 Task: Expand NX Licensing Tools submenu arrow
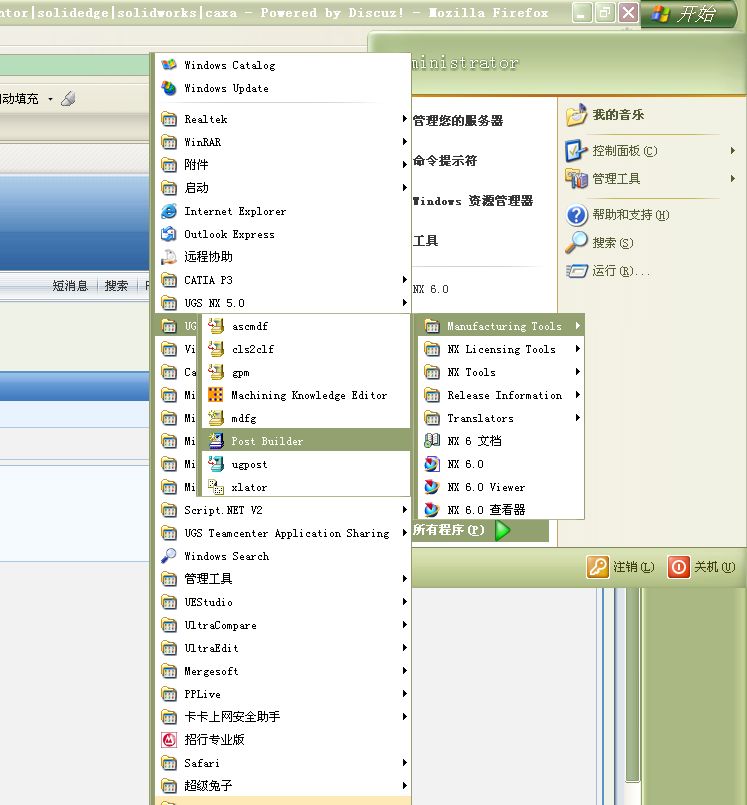coord(578,349)
